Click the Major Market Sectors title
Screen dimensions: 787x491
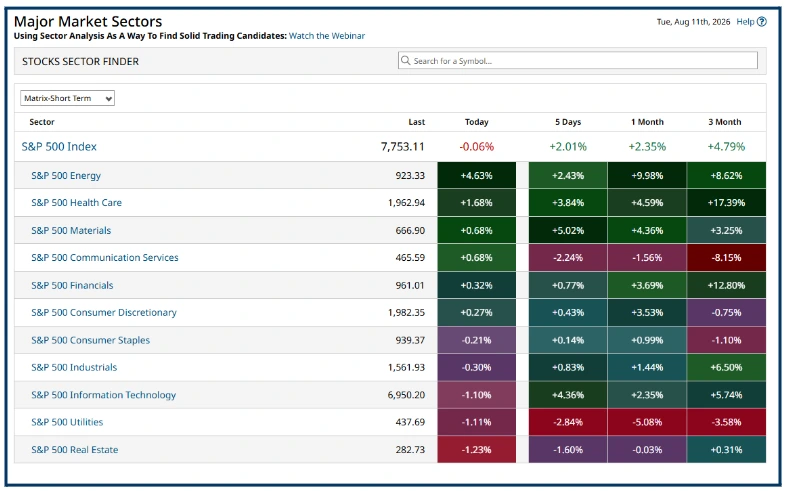click(88, 21)
